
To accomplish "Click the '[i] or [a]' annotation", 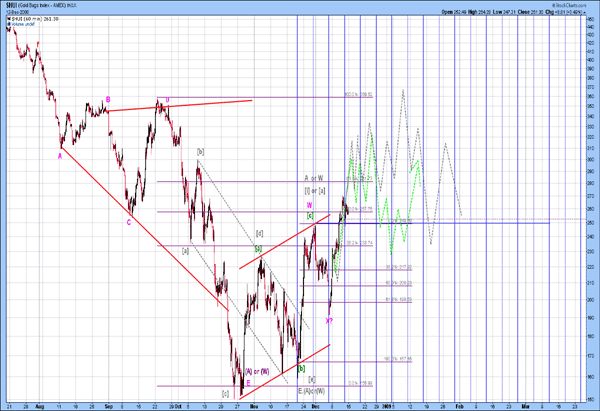I will coord(315,191).
